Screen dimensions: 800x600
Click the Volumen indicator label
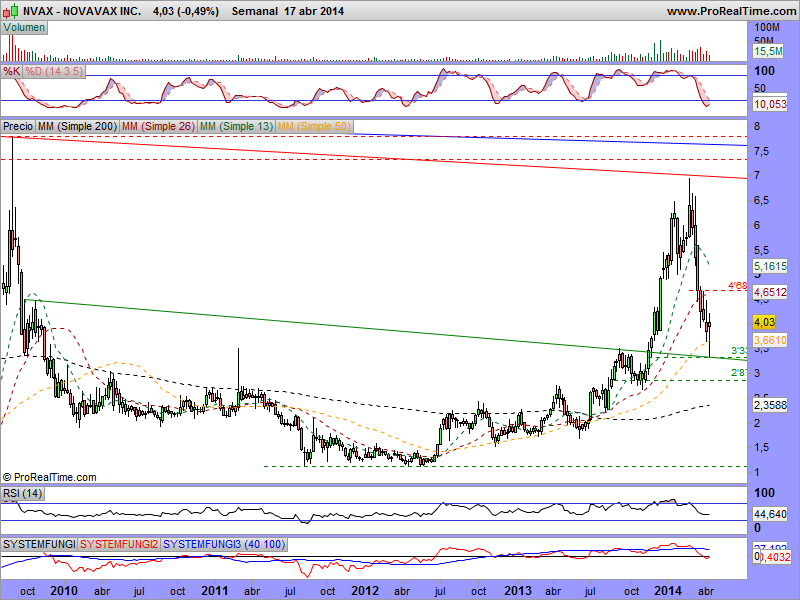point(24,28)
